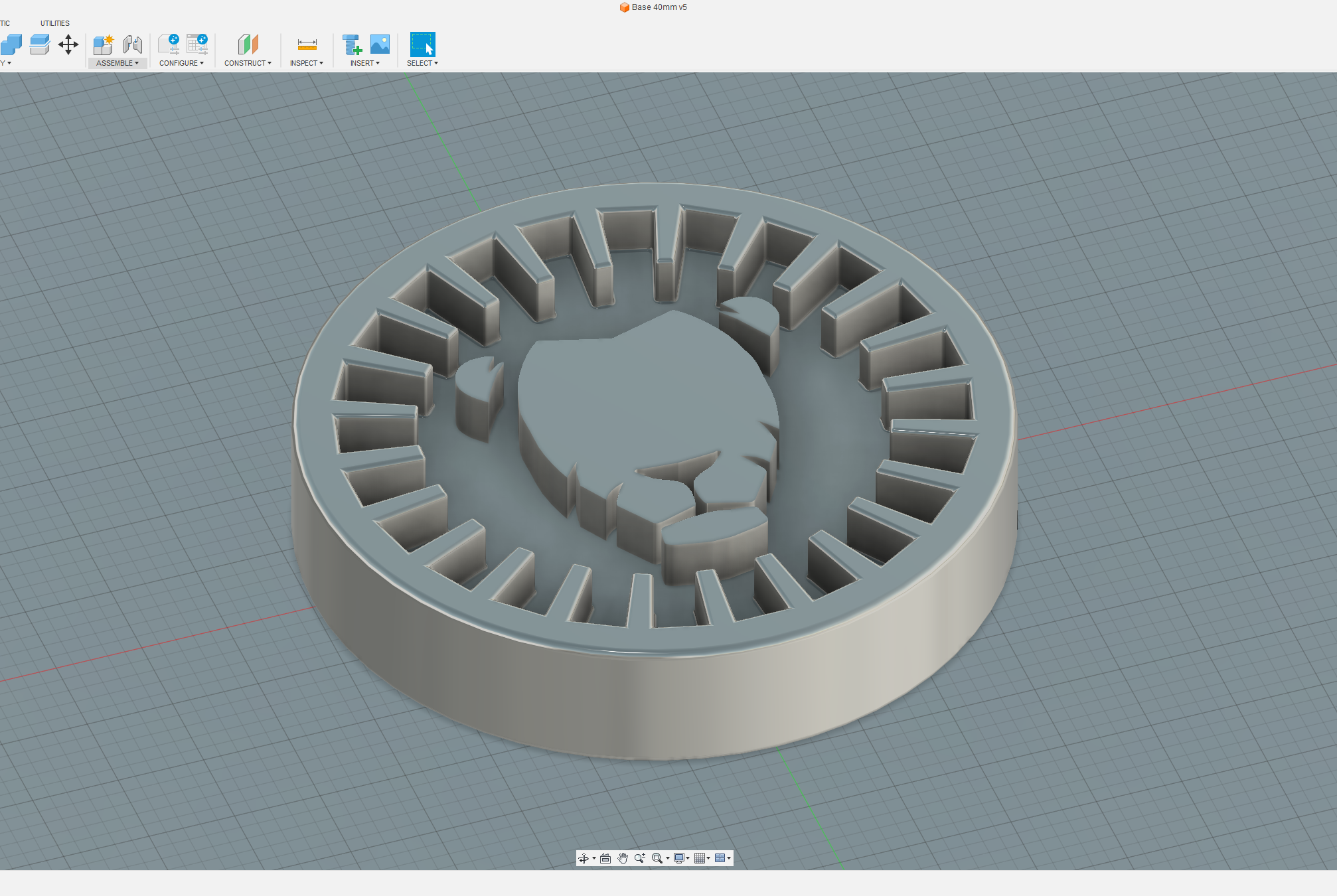
Task: Click the Zoom Window fit icon
Action: pyautogui.click(x=657, y=858)
